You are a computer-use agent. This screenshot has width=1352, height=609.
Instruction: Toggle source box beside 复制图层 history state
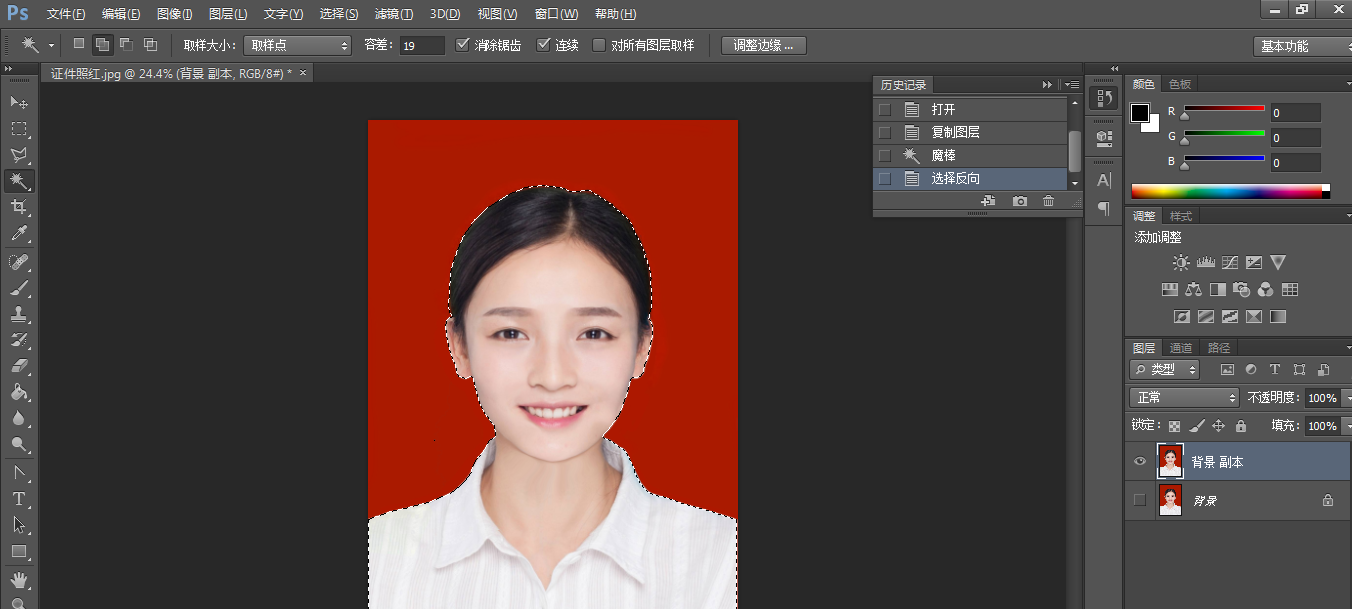(883, 132)
